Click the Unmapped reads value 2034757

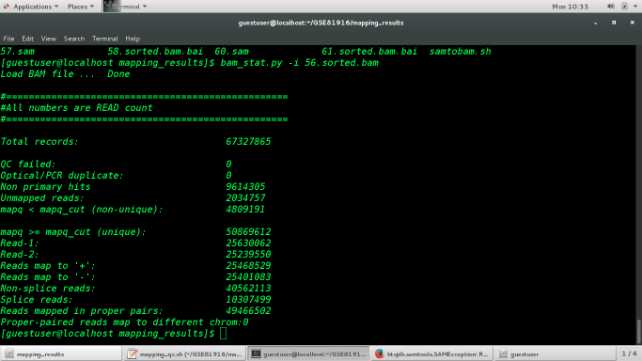[x=245, y=198]
